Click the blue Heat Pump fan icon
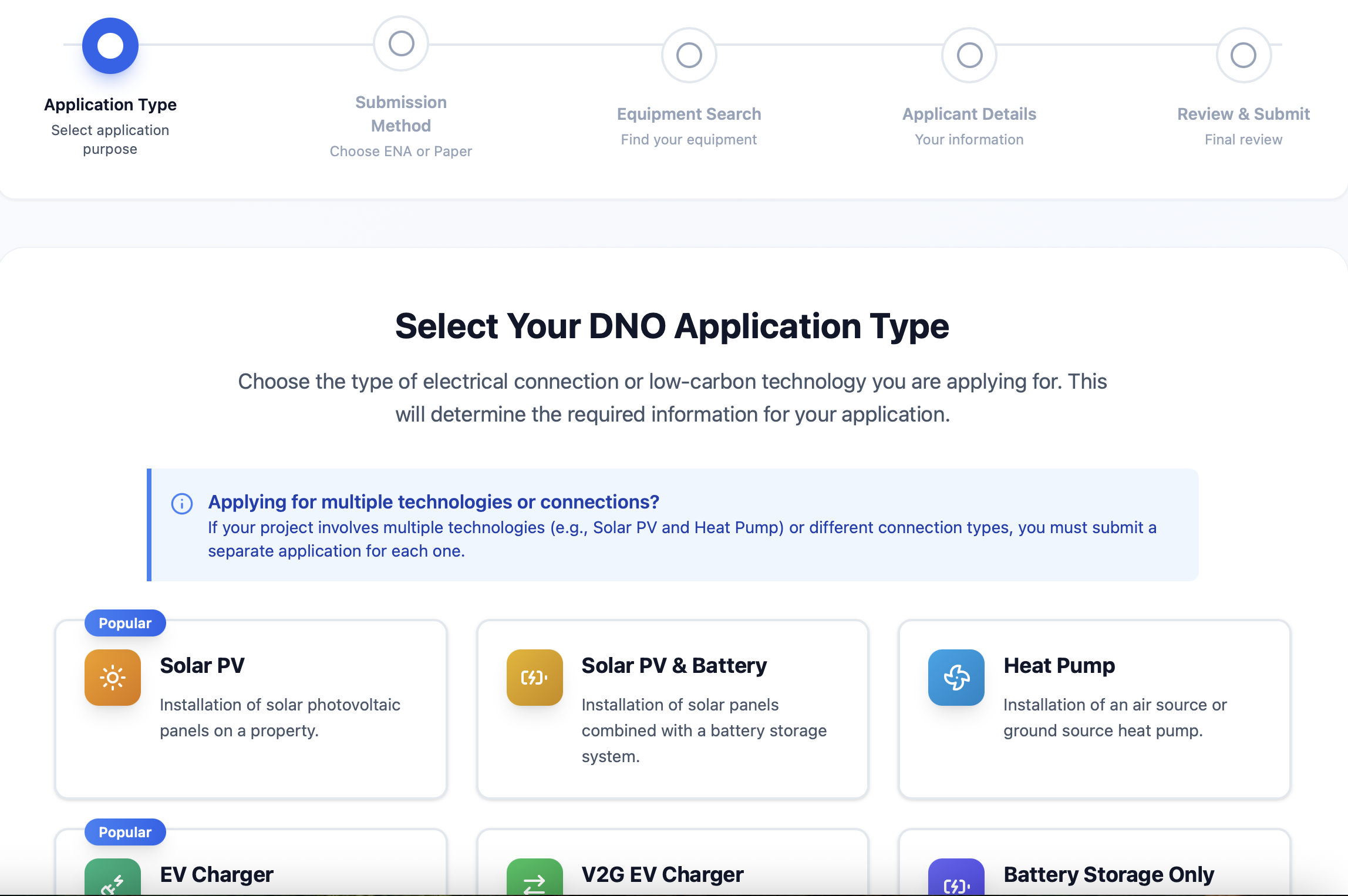This screenshot has width=1348, height=896. [x=956, y=678]
